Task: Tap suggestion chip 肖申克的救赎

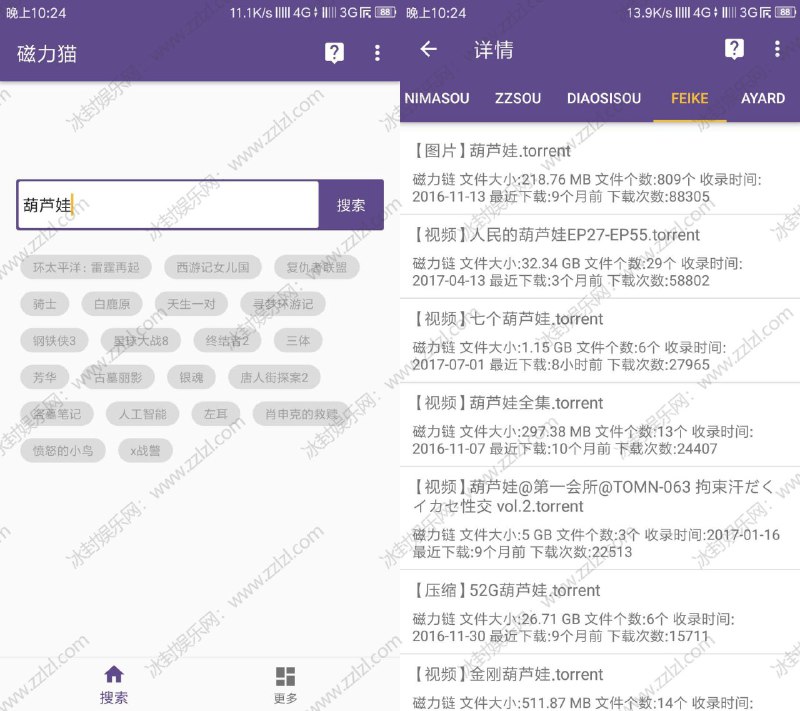Action: click(301, 414)
